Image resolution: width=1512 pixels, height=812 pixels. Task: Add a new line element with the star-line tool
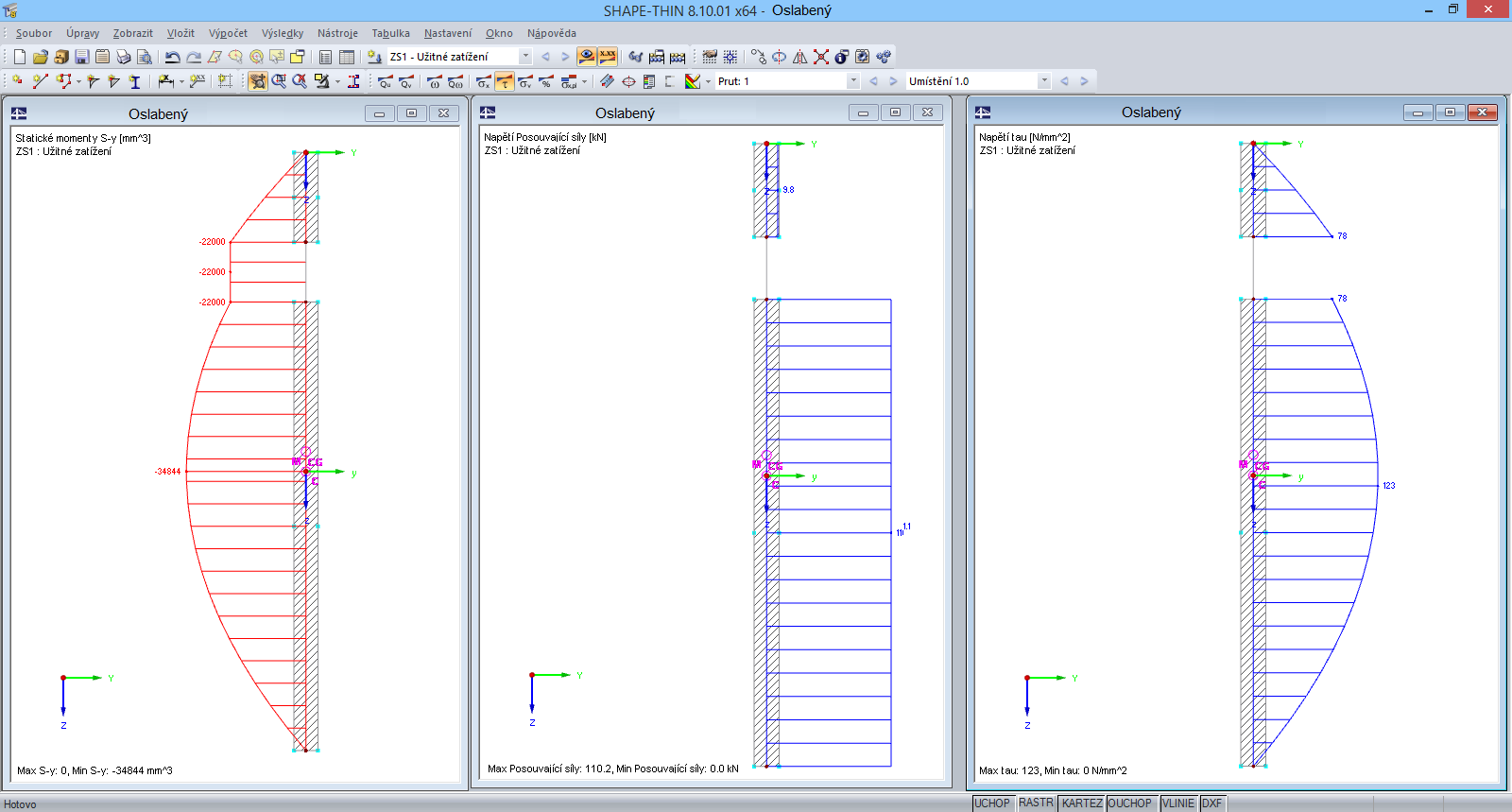pyautogui.click(x=40, y=81)
